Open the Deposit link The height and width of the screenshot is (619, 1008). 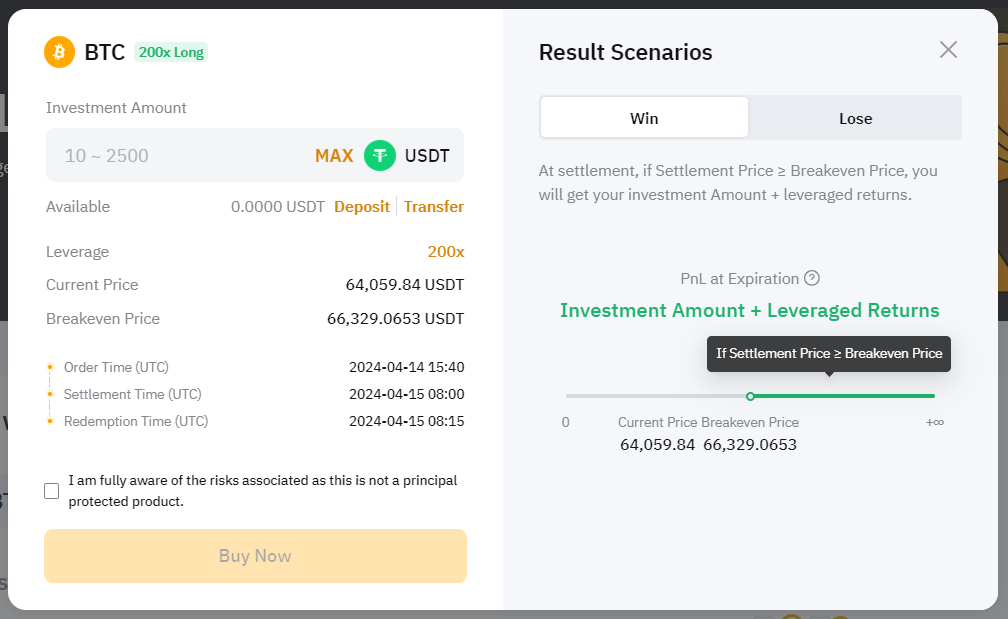(362, 207)
